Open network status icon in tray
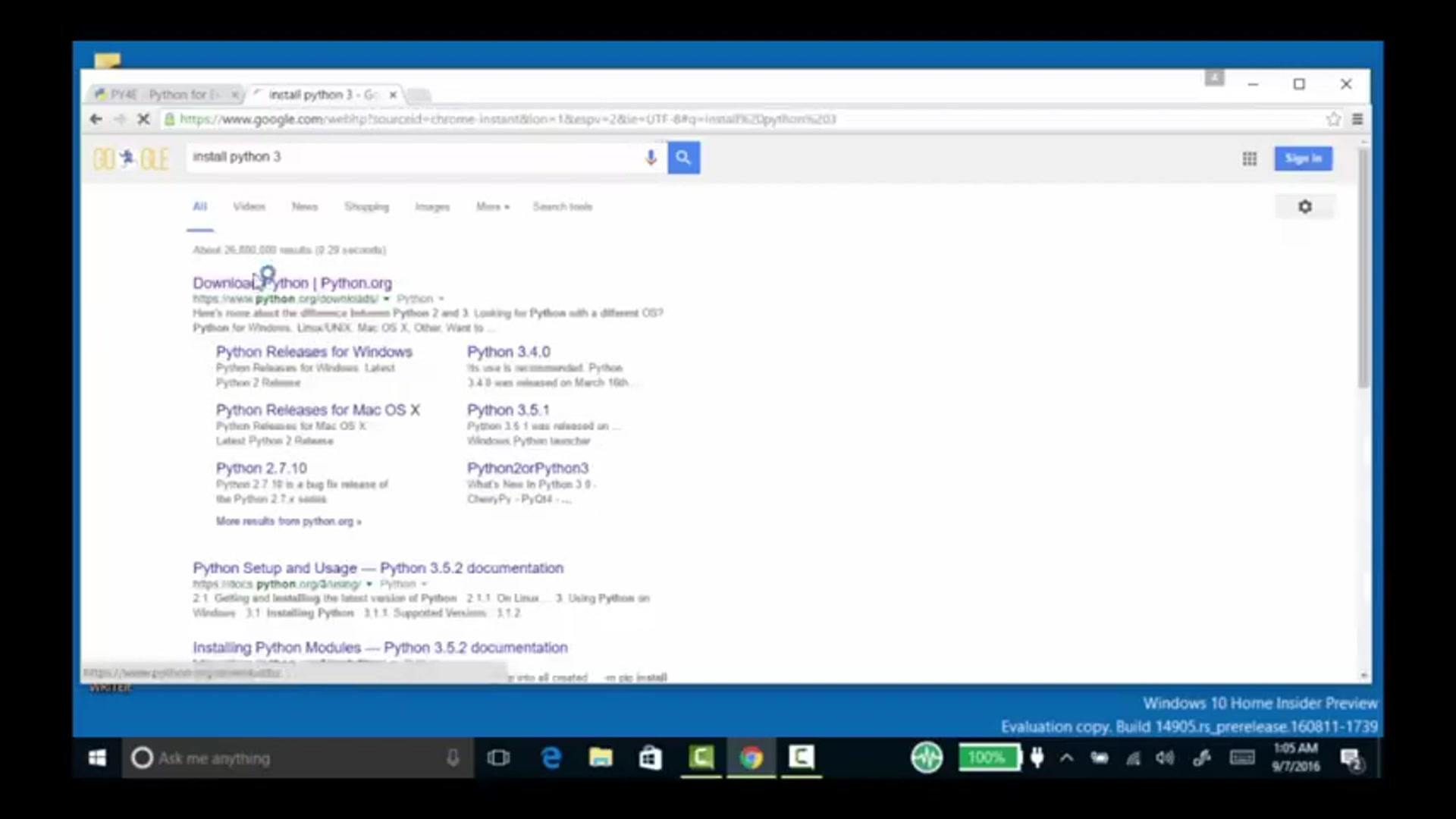1456x819 pixels. coord(1133,758)
